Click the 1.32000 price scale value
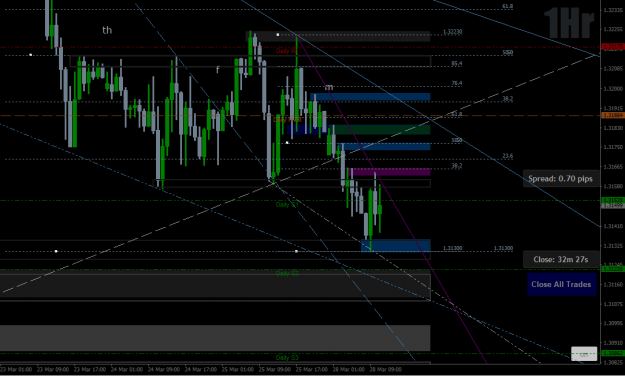This screenshot has height=376, width=625. (x=613, y=89)
